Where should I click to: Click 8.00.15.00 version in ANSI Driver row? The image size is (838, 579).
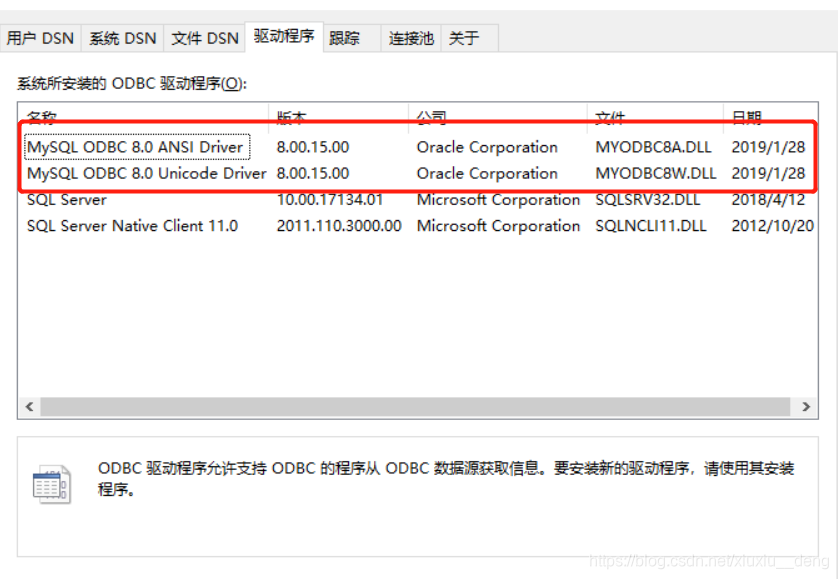coord(313,147)
